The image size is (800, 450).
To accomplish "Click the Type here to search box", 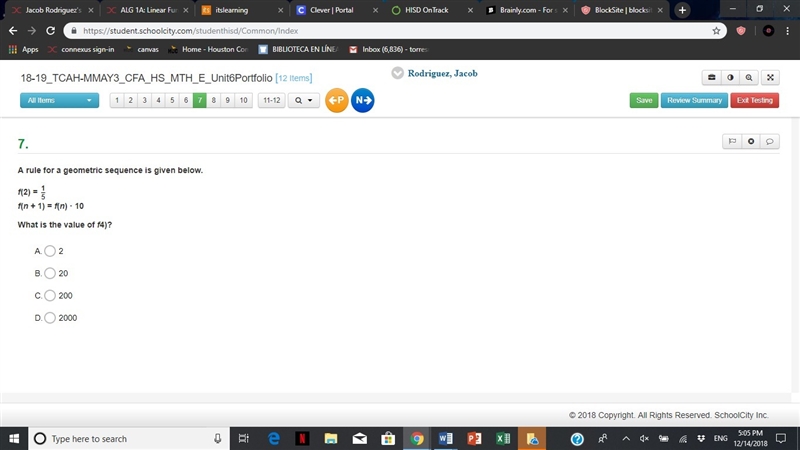I will point(129,439).
